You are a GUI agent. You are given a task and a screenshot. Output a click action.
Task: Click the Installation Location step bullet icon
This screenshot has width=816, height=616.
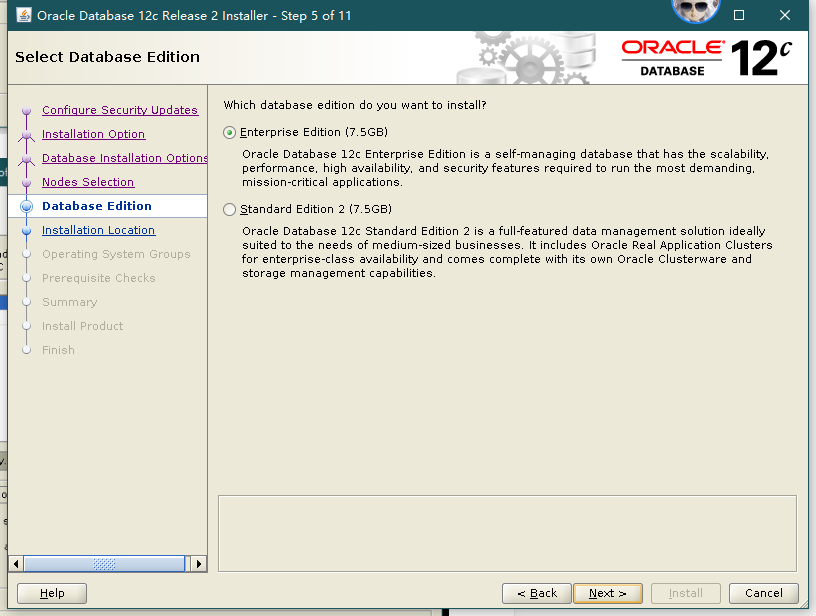tap(27, 230)
